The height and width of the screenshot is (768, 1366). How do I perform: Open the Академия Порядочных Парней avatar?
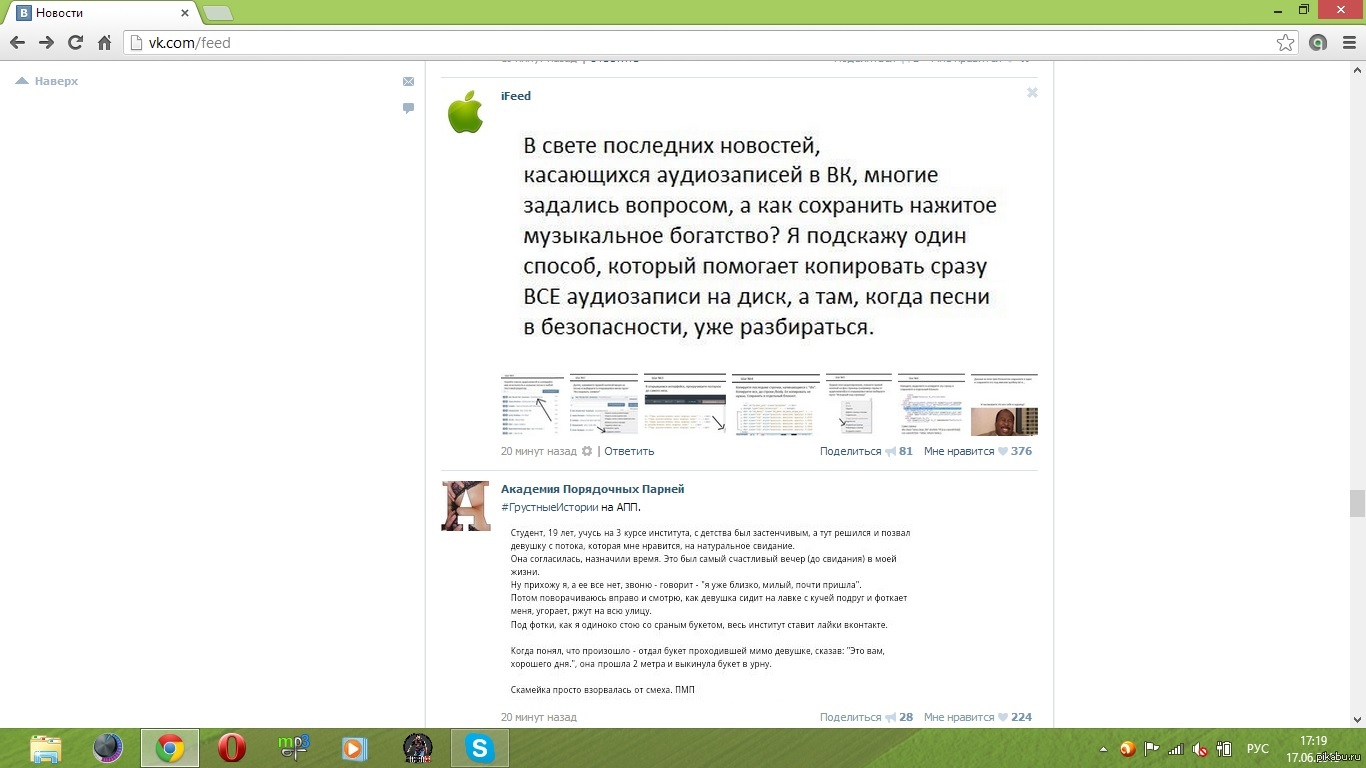coord(465,505)
